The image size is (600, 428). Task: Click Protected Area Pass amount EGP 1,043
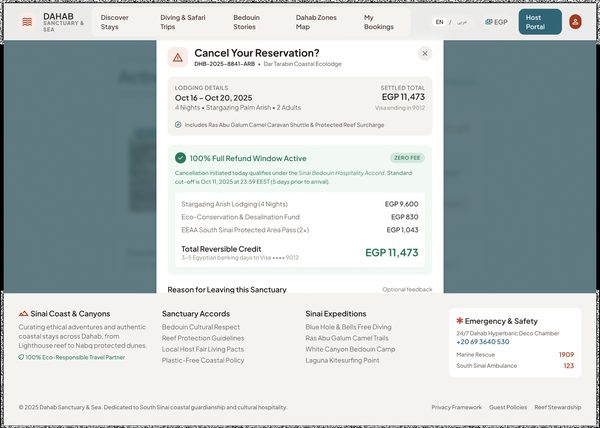coord(402,230)
